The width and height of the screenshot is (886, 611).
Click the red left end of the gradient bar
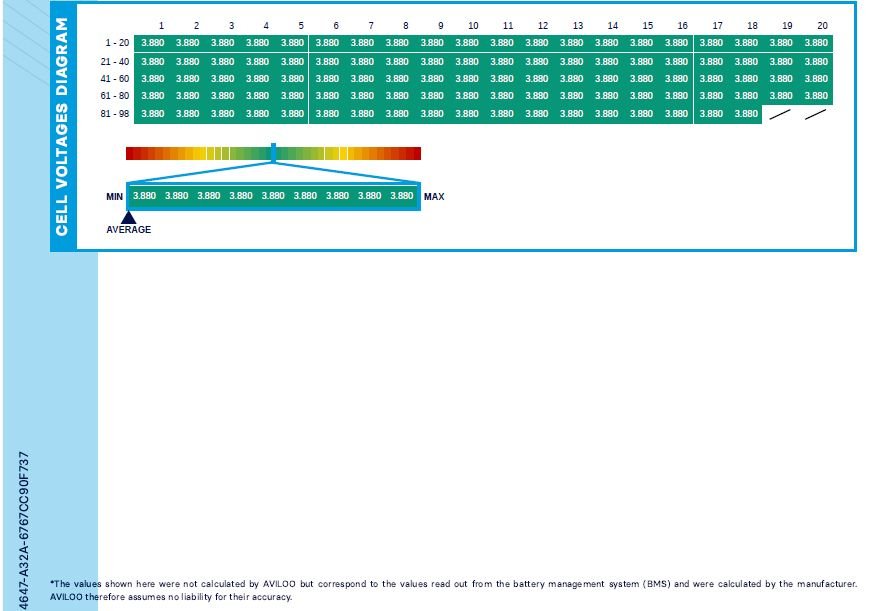(x=131, y=154)
